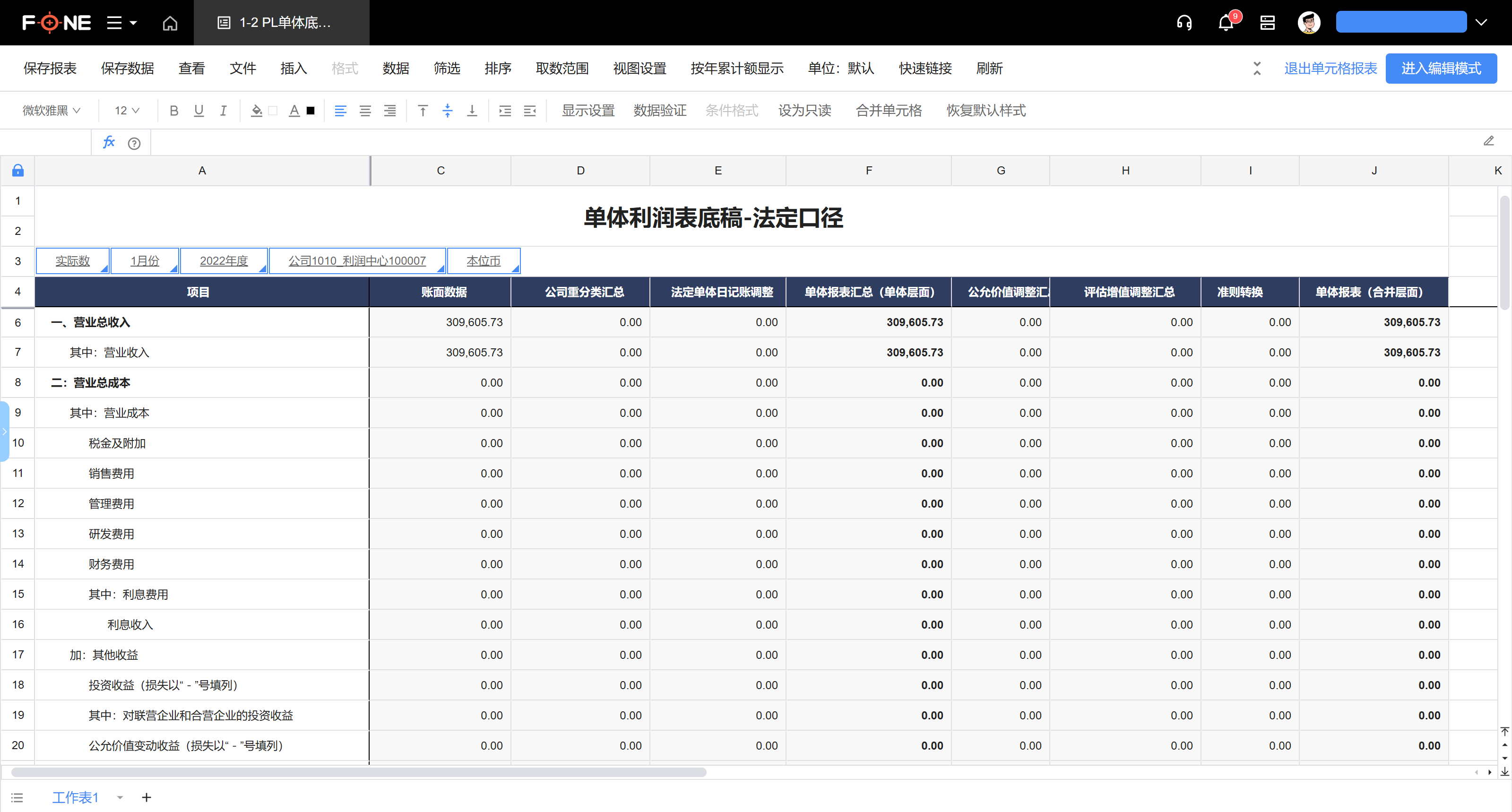This screenshot has width=1512, height=812.
Task: Apply bottom vertical alignment
Action: [472, 111]
